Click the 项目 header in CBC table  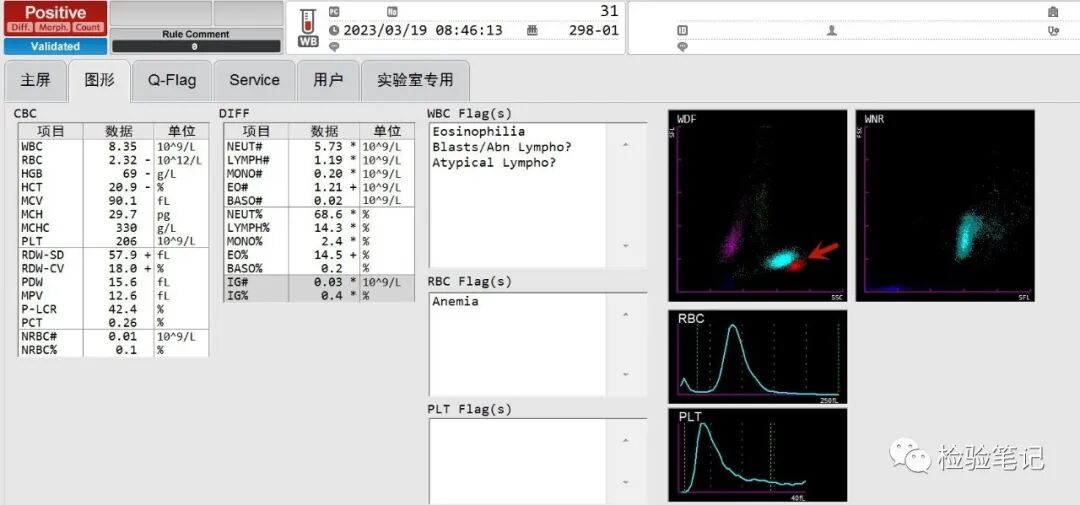50,132
